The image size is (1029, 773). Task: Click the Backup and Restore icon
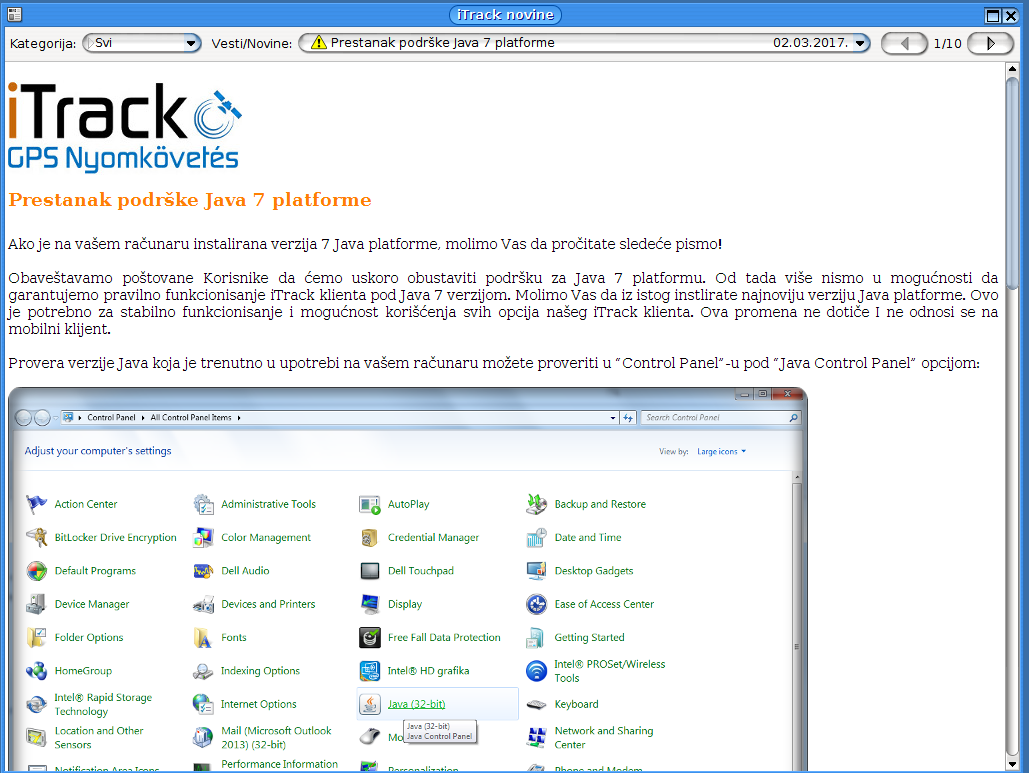pyautogui.click(x=537, y=504)
